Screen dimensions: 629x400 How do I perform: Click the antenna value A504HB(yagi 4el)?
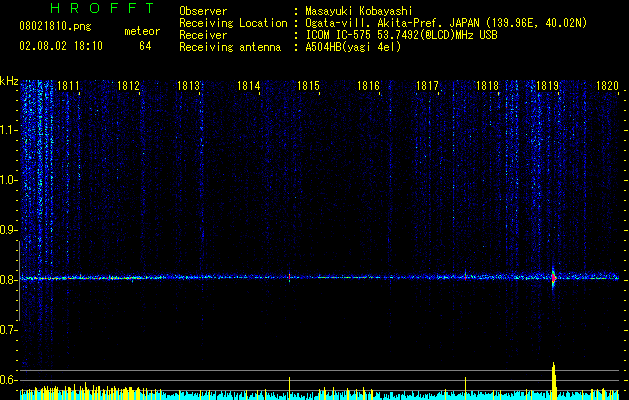tap(353, 47)
